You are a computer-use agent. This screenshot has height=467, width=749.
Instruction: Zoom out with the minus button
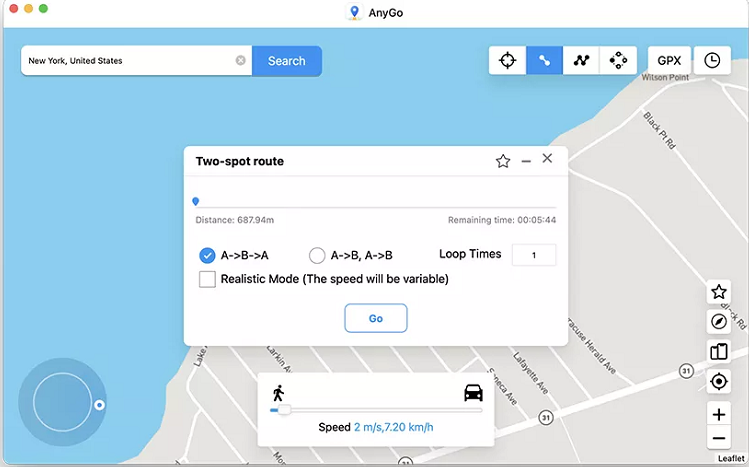[x=719, y=438]
